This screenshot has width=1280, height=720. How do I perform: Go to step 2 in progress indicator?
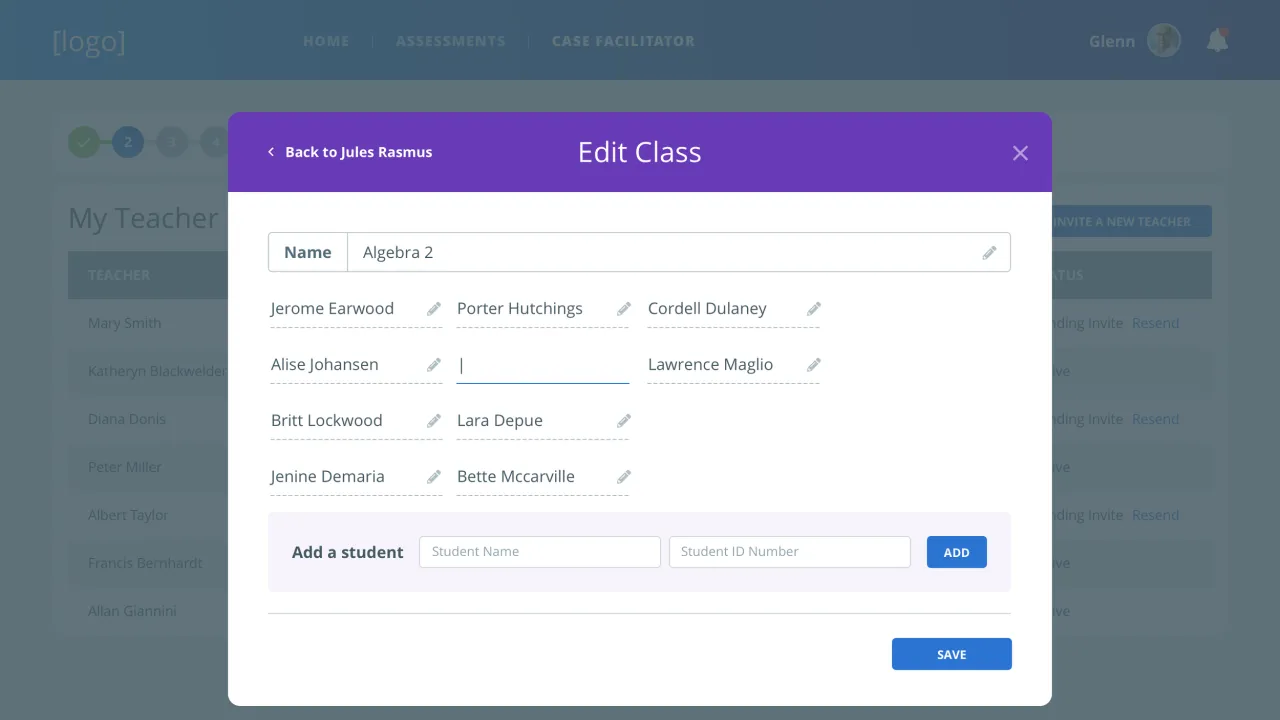click(128, 142)
